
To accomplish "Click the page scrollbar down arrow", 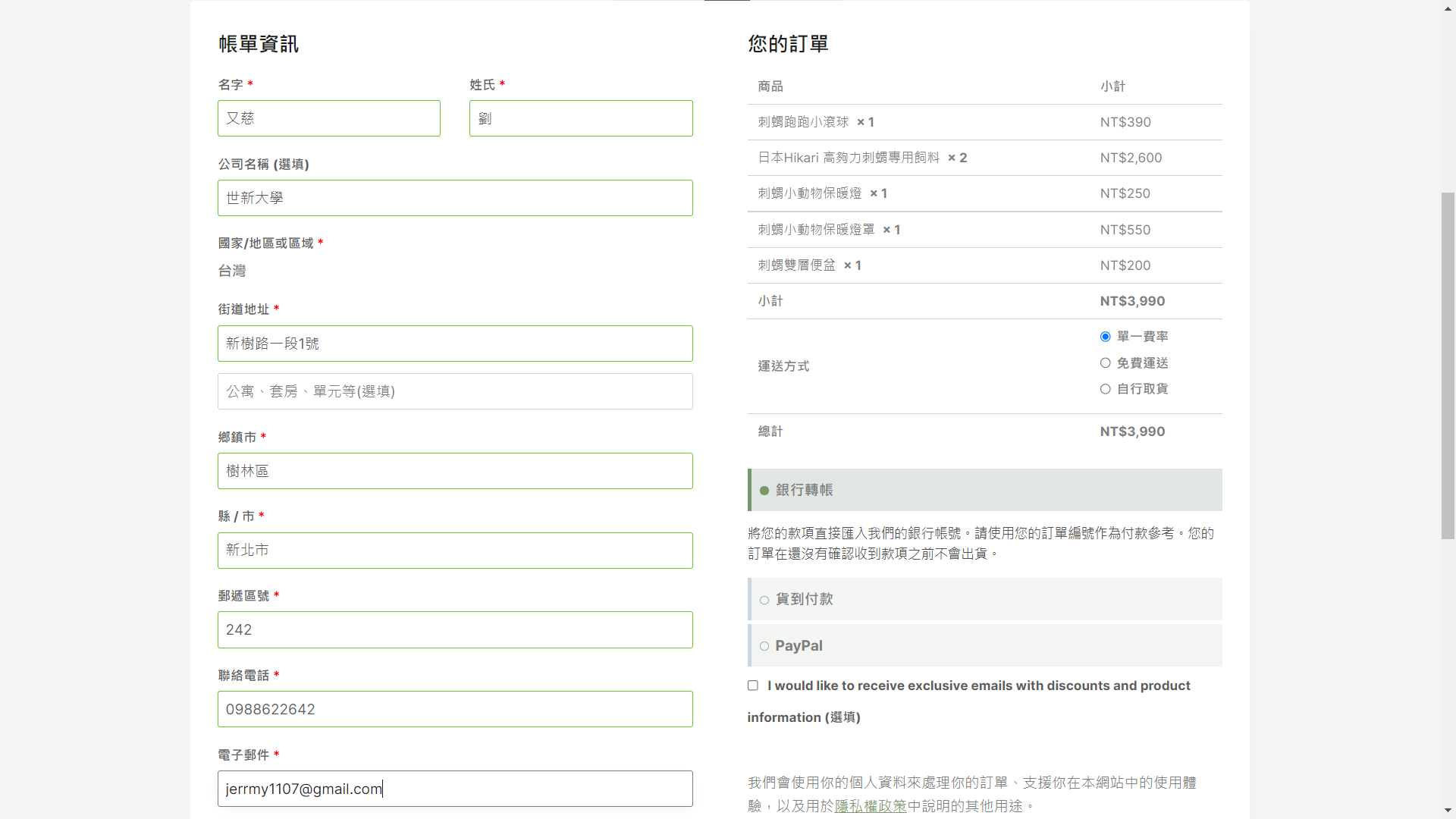I will coord(1448,811).
